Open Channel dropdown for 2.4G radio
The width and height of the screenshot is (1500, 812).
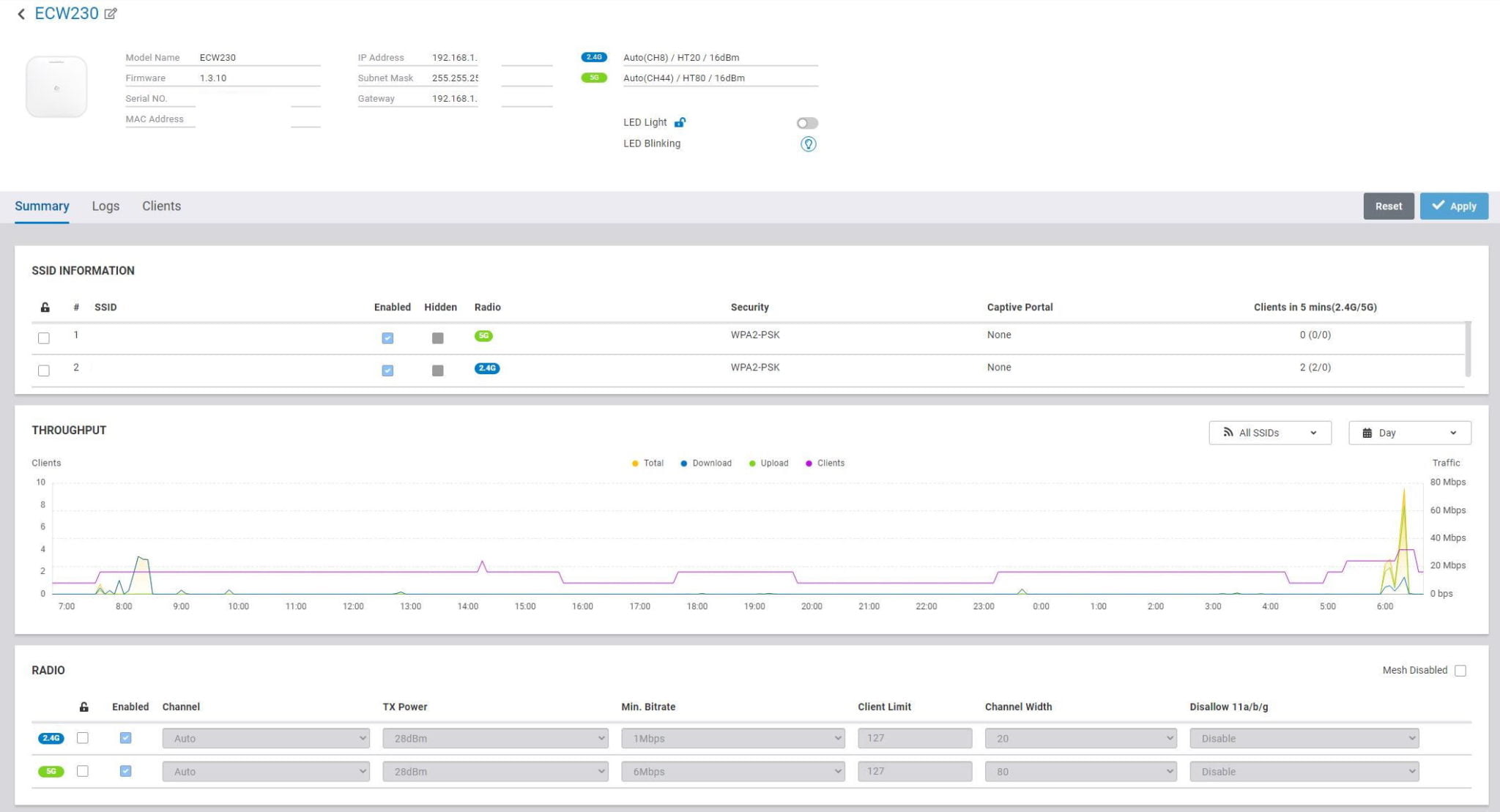266,738
